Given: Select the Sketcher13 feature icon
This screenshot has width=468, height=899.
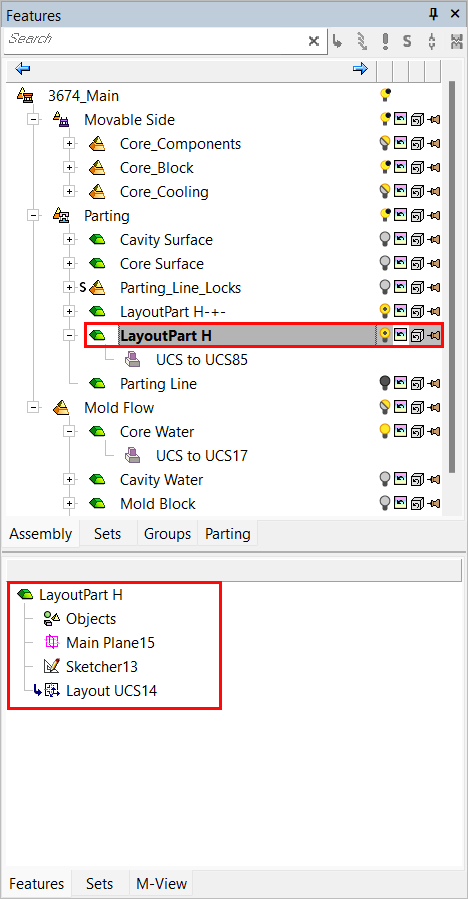Looking at the screenshot, I should [52, 667].
